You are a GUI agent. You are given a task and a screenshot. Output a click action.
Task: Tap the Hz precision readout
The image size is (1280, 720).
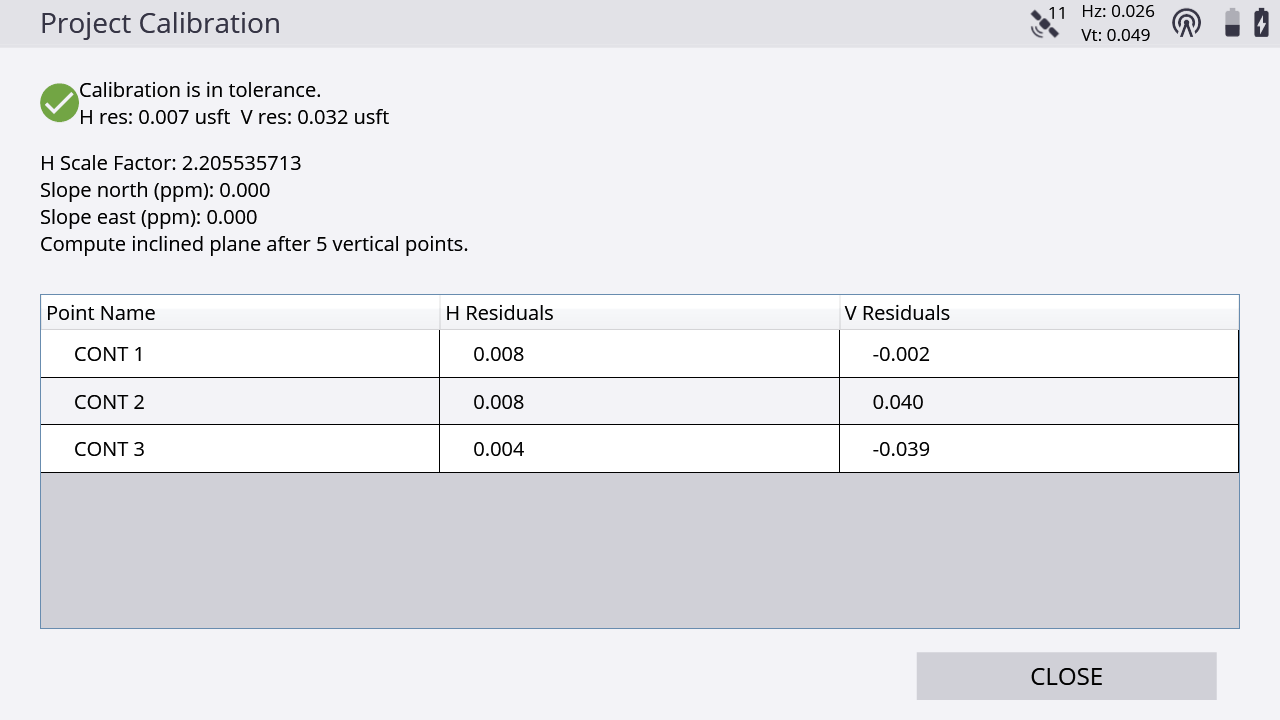1118,12
